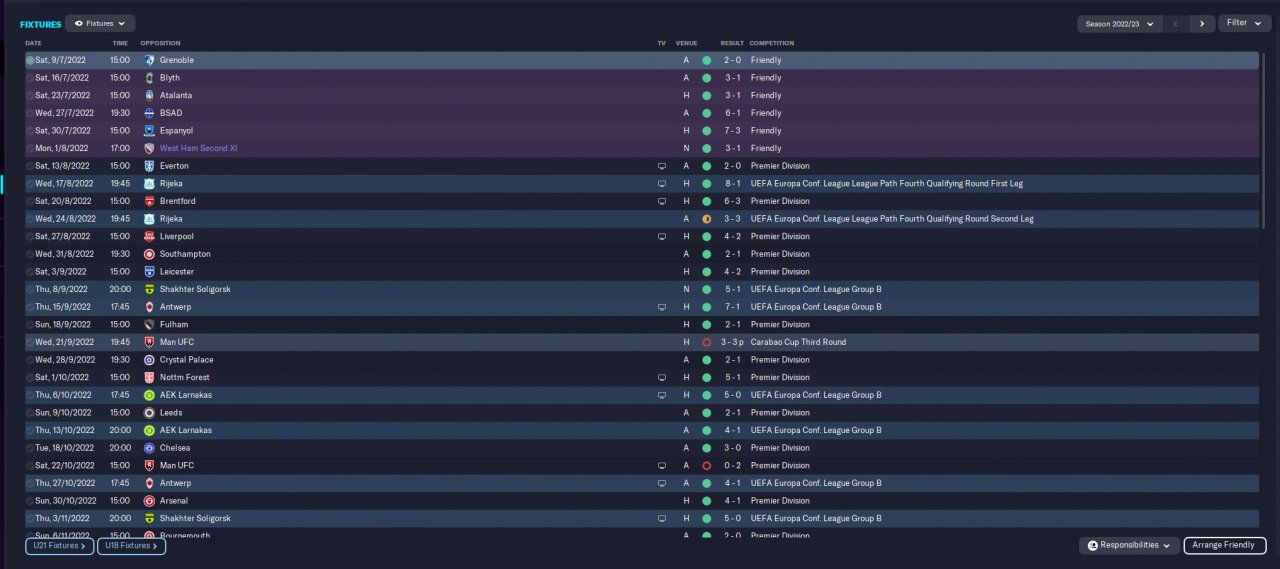The width and height of the screenshot is (1280, 569).
Task: Click the TV icon on the Brentford row
Action: pyautogui.click(x=661, y=201)
